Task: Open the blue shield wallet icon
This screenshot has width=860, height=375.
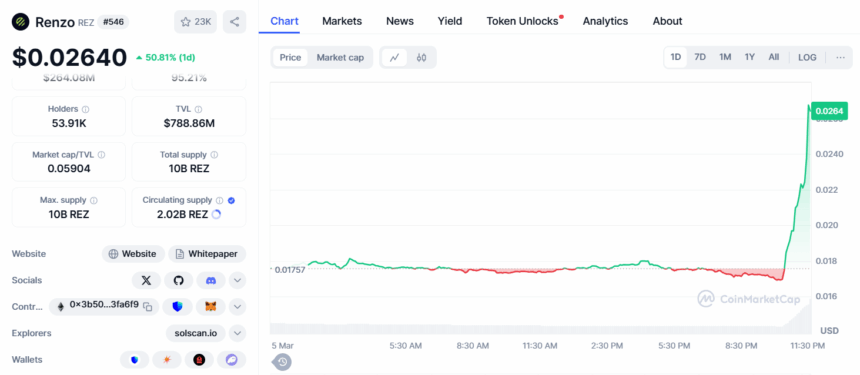Action: 134,360
